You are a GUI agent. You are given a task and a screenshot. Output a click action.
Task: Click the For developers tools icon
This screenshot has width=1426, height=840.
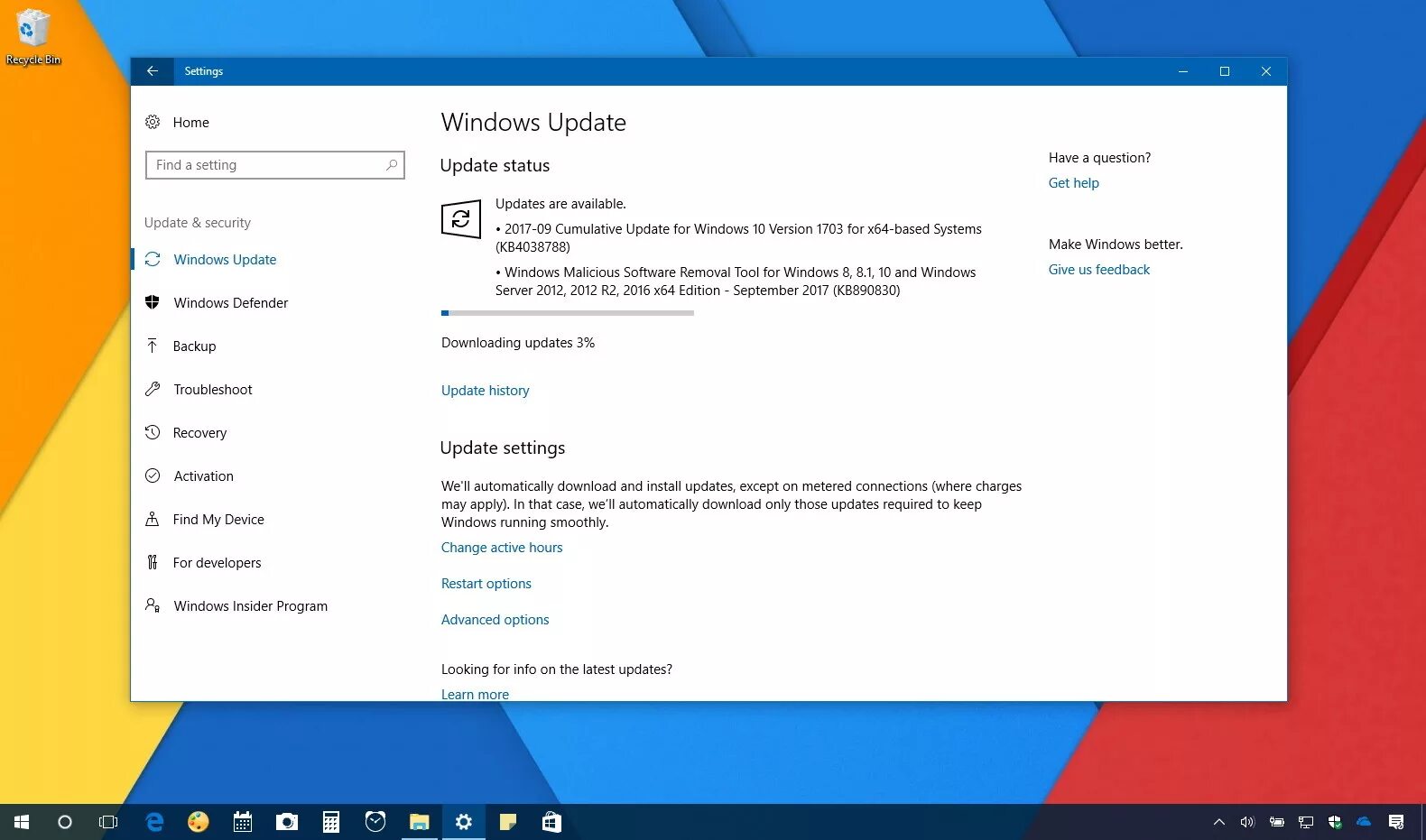(x=153, y=562)
